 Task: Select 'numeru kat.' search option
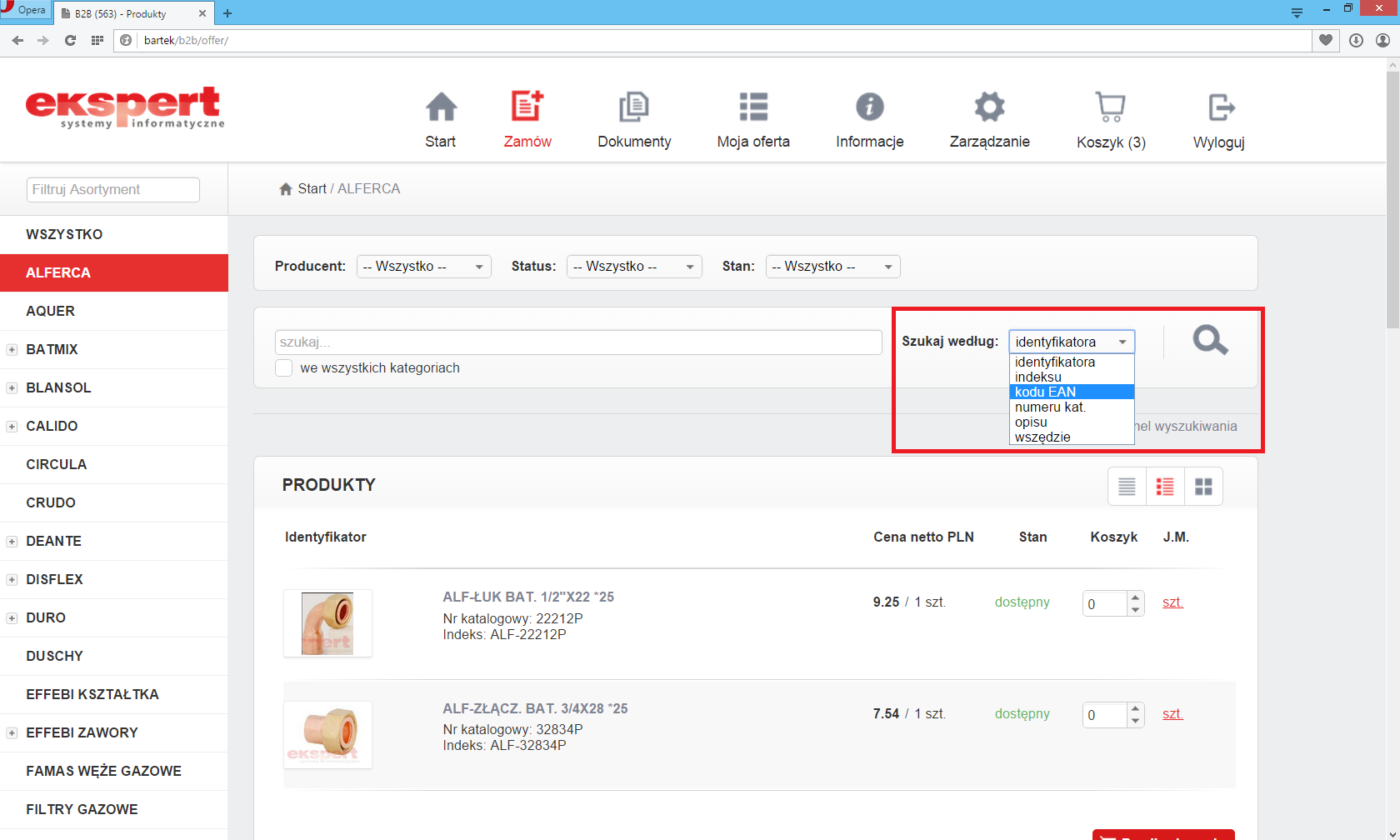1072,407
